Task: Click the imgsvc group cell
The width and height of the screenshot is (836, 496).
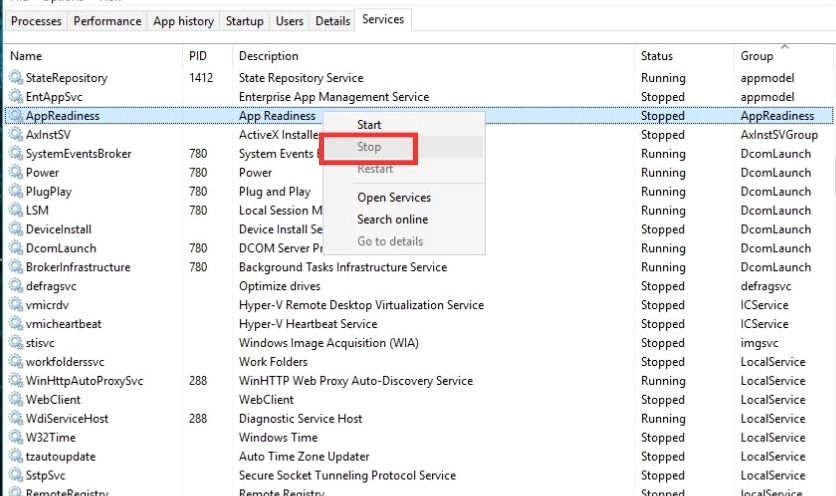Action: (x=759, y=343)
